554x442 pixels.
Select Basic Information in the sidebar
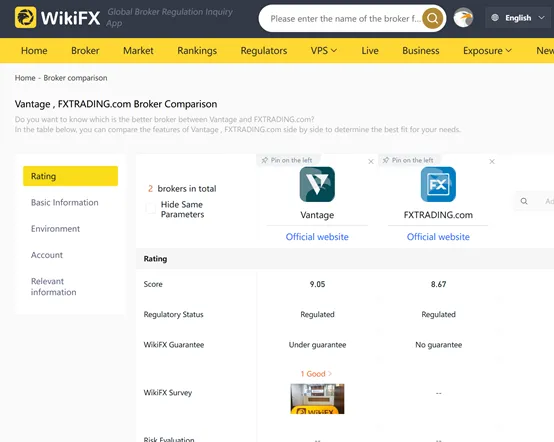coord(65,202)
